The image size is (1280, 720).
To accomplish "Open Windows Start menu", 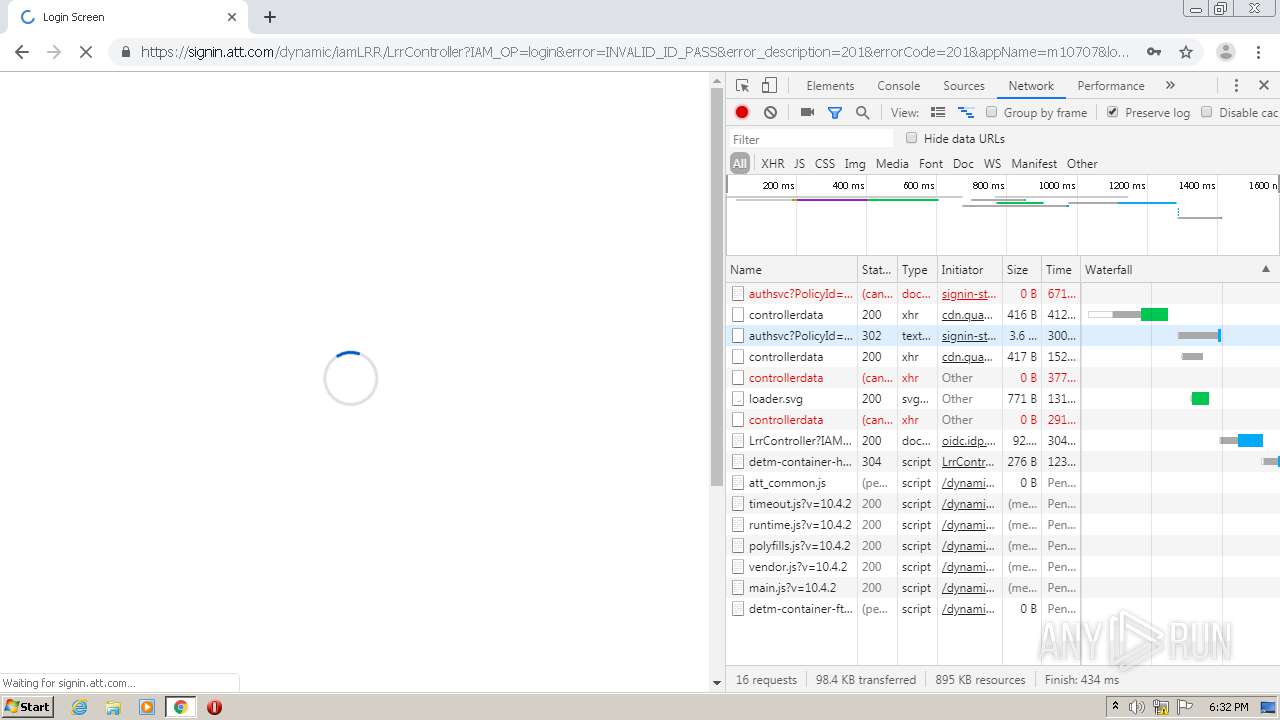I will (x=28, y=707).
